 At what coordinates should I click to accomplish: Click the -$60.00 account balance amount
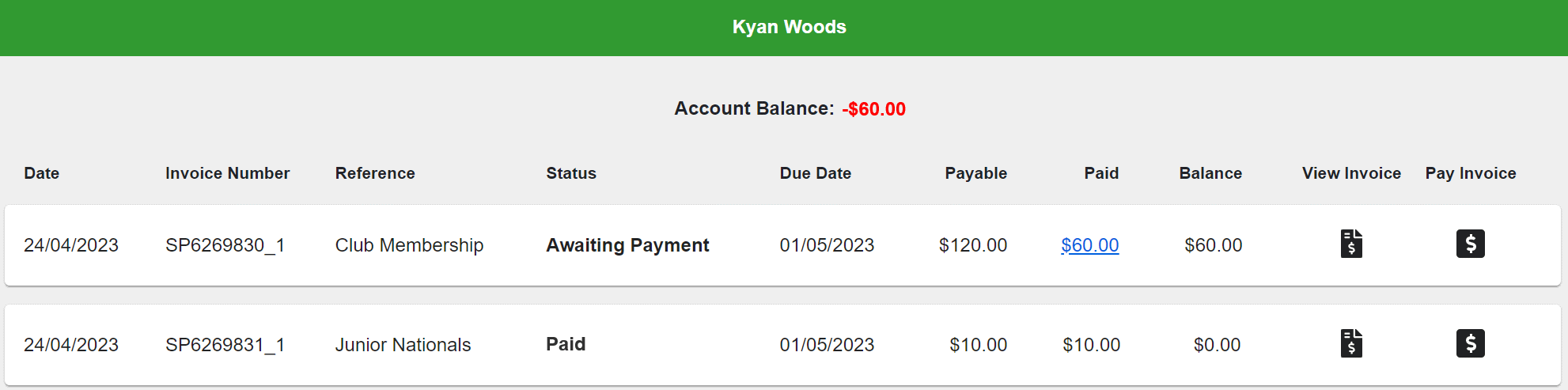873,109
